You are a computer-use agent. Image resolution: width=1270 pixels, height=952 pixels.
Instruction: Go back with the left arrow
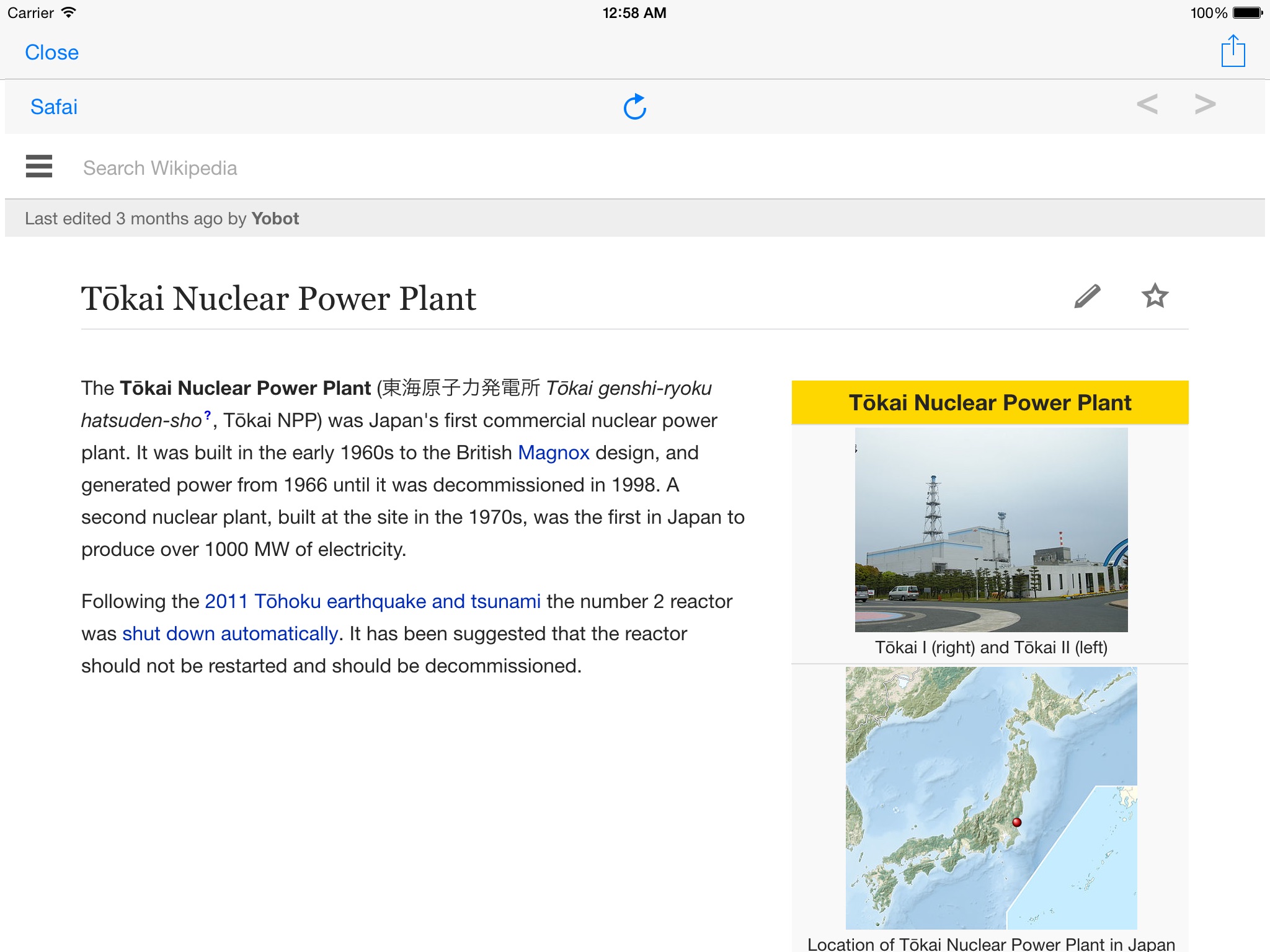coord(1147,105)
